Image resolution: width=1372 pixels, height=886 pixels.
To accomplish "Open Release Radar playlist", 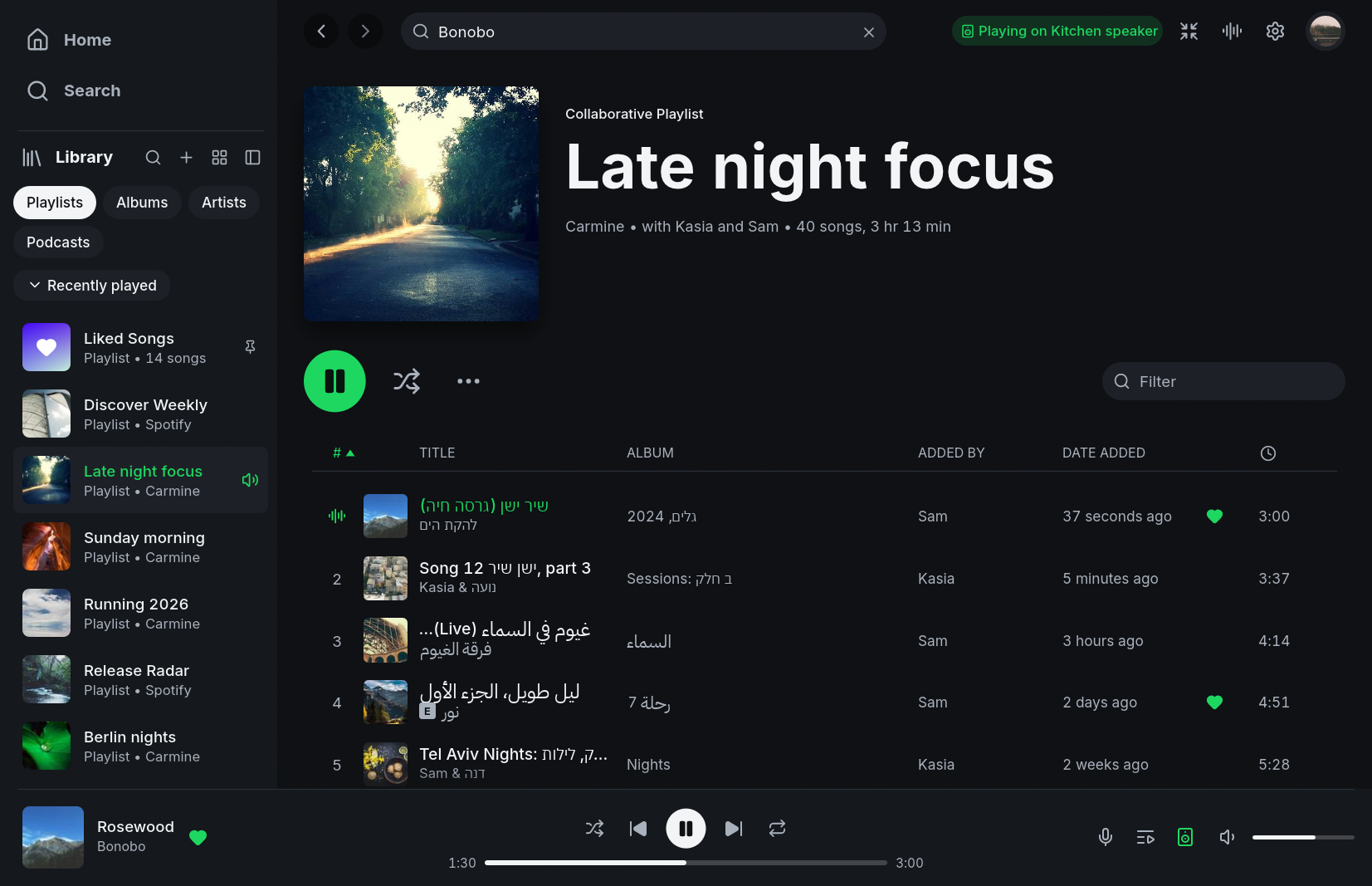I will point(139,679).
